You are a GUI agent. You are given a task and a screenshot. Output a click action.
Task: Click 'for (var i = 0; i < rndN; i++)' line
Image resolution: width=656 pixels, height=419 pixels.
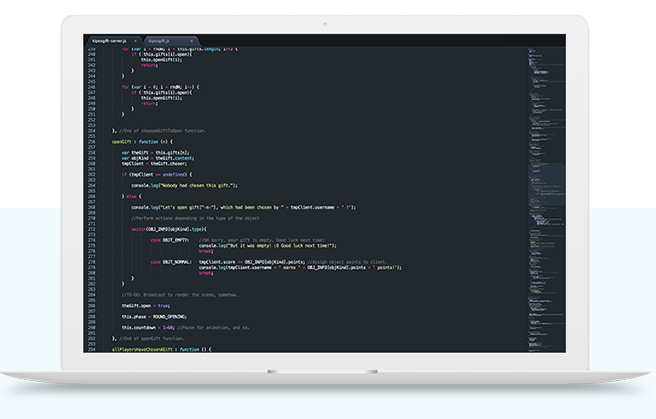click(x=161, y=87)
